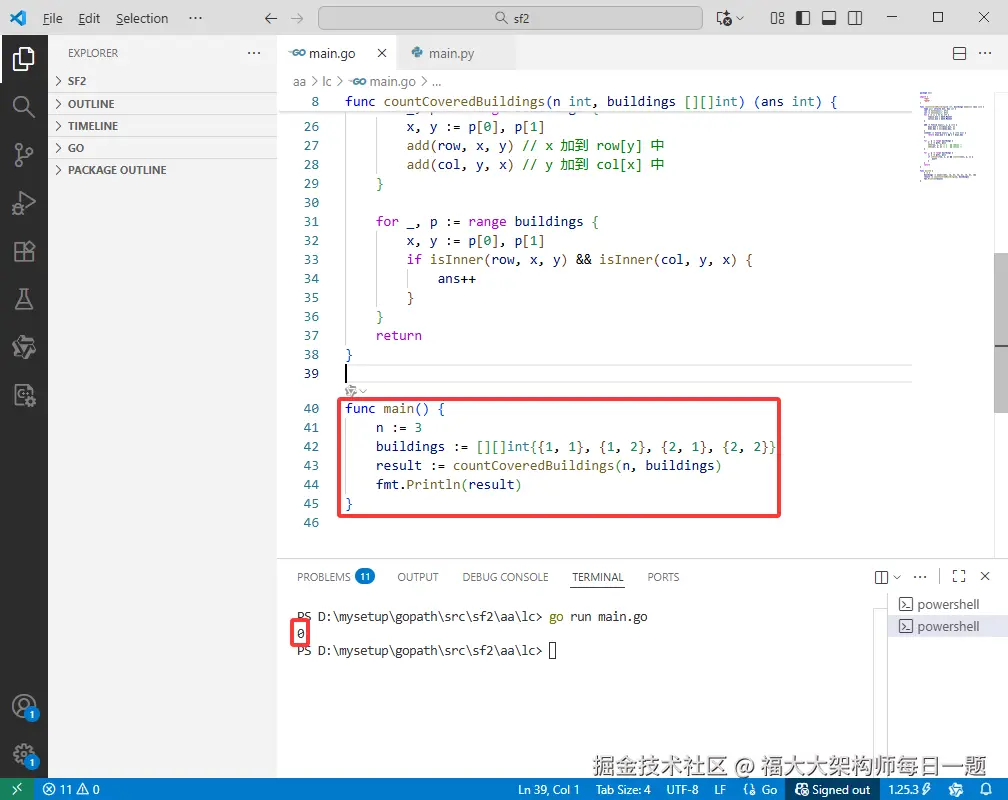The image size is (1008, 800).
Task: Click the Signed out status item
Action: point(832,789)
